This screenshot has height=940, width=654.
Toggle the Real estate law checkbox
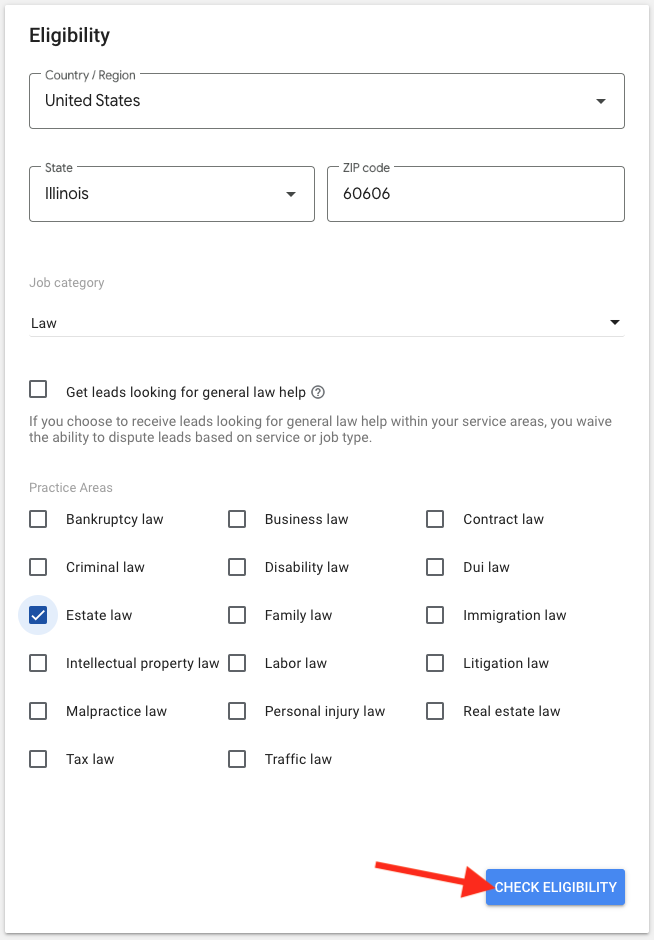pyautogui.click(x=435, y=711)
